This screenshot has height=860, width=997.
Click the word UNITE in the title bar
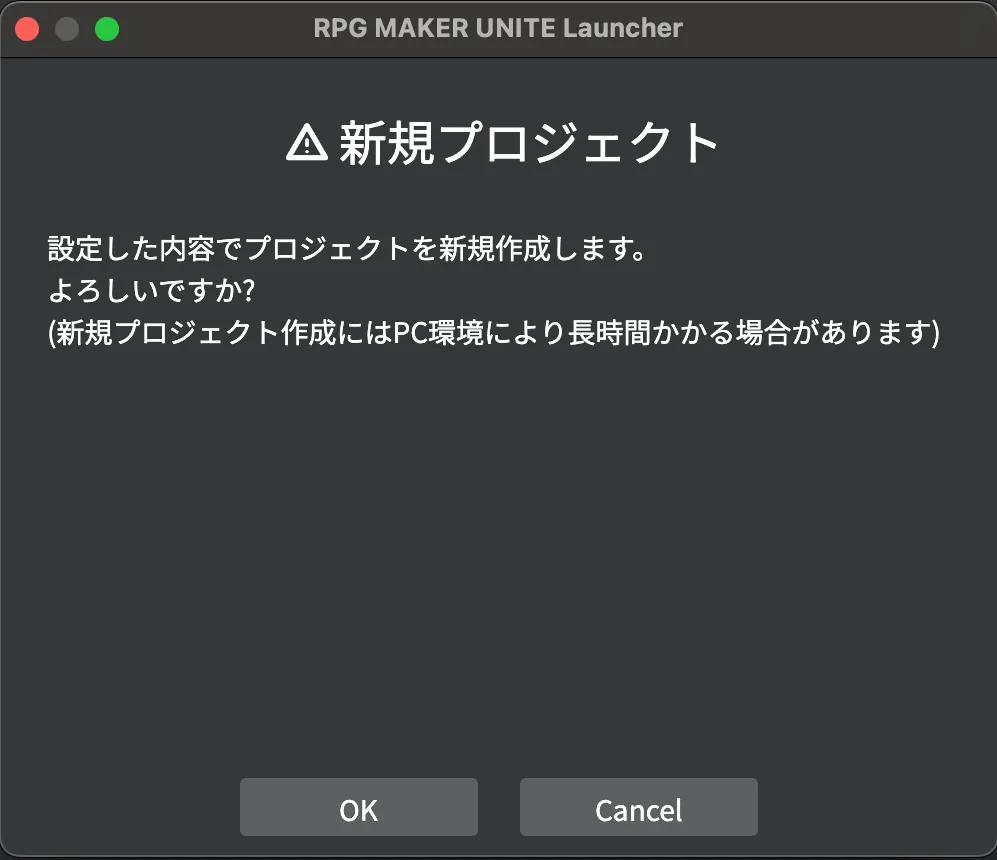tap(516, 28)
